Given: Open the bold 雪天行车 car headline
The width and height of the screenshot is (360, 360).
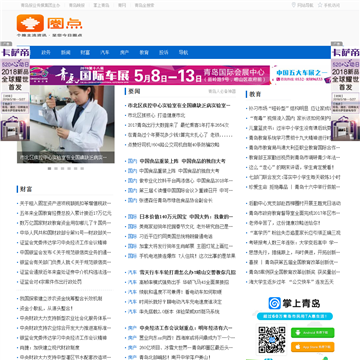Looking at the screenshot, I should coord(188,272).
